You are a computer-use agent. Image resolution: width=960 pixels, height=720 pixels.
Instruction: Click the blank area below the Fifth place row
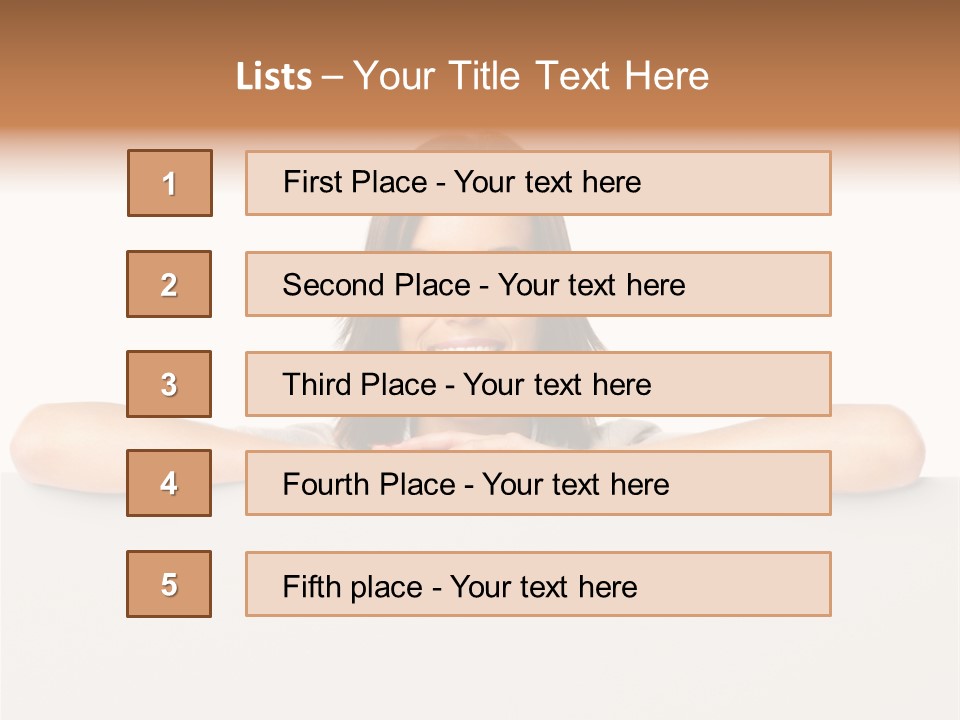click(480, 670)
